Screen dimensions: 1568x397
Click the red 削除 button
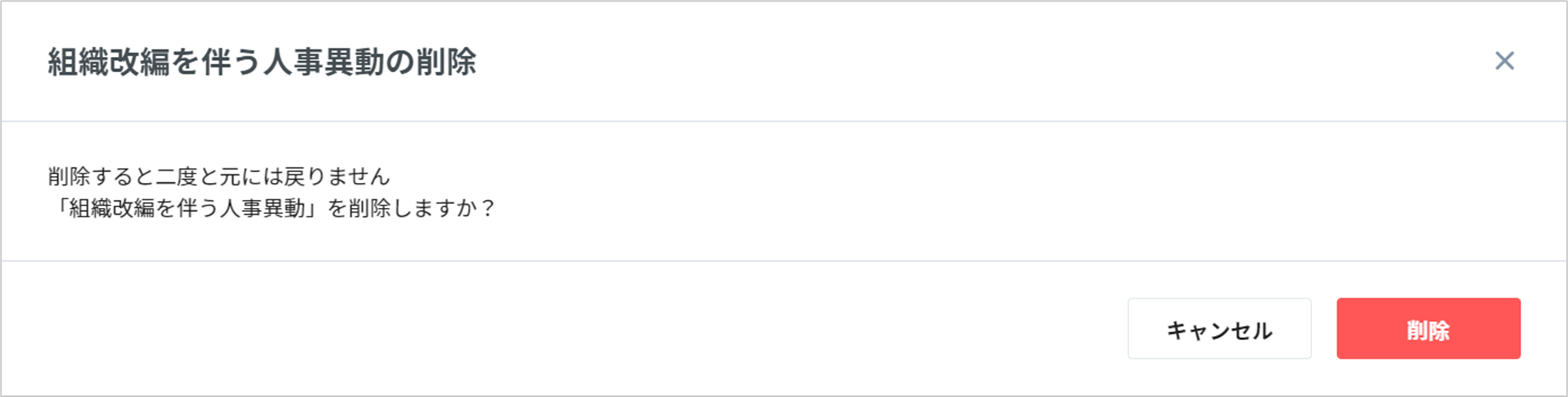pyautogui.click(x=1428, y=329)
